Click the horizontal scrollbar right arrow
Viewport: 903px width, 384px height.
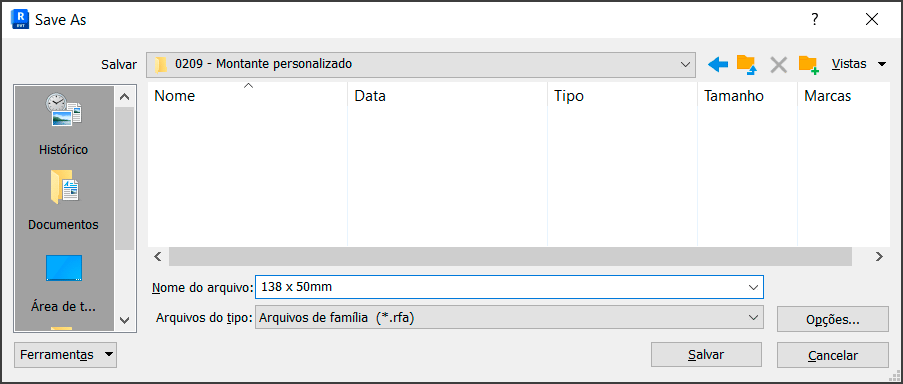(879, 257)
